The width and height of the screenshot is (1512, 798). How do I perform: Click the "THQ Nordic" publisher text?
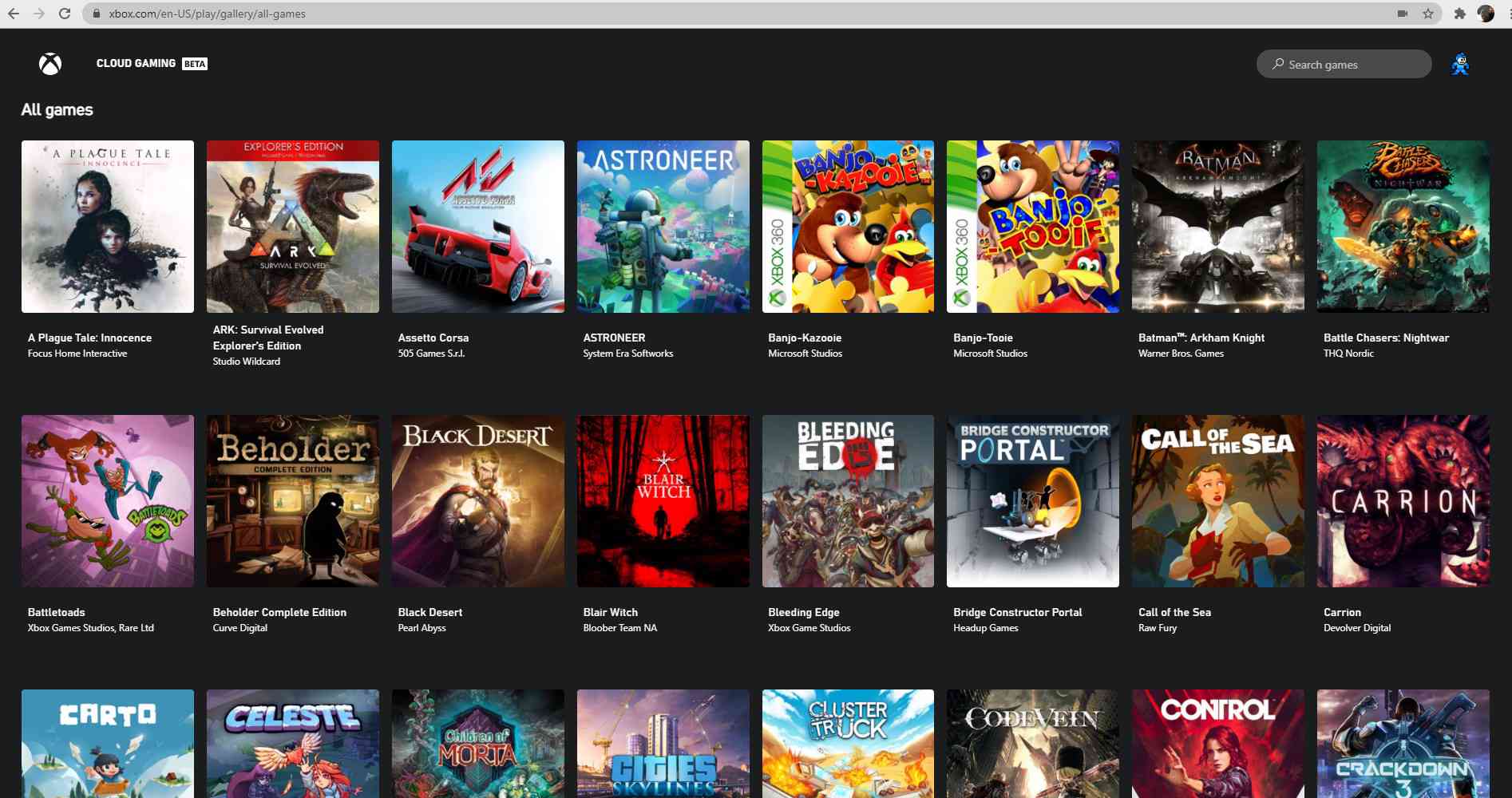(1348, 354)
